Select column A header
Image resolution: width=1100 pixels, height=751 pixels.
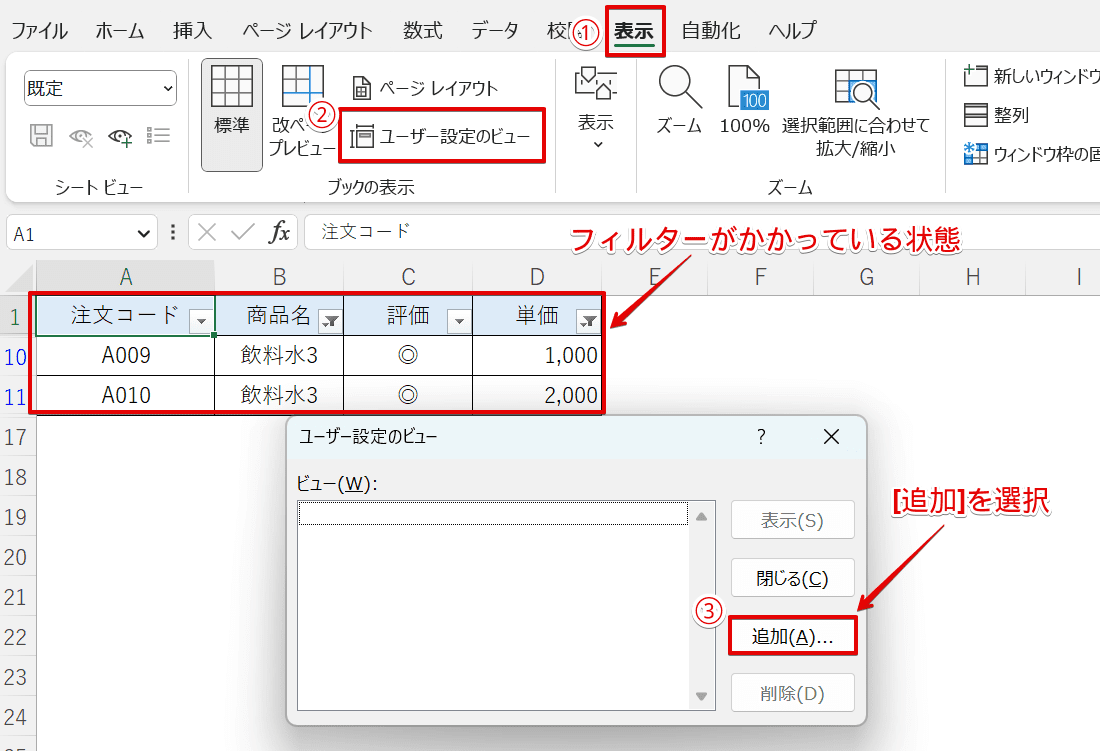pos(126,277)
